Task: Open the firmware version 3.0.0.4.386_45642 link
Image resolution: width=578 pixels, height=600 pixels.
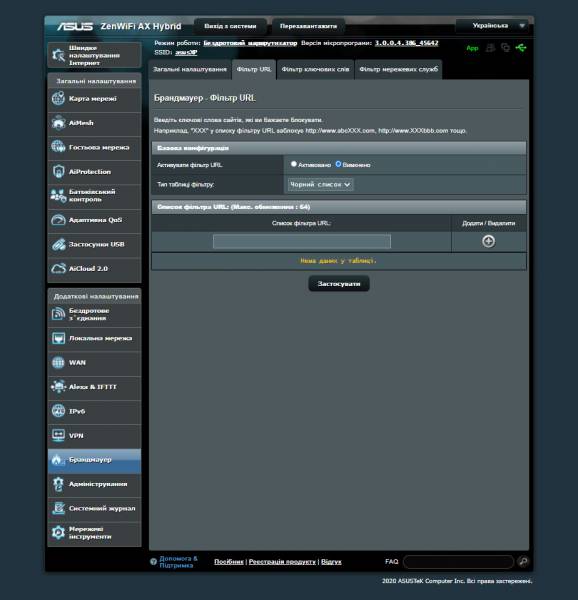Action: click(x=407, y=43)
